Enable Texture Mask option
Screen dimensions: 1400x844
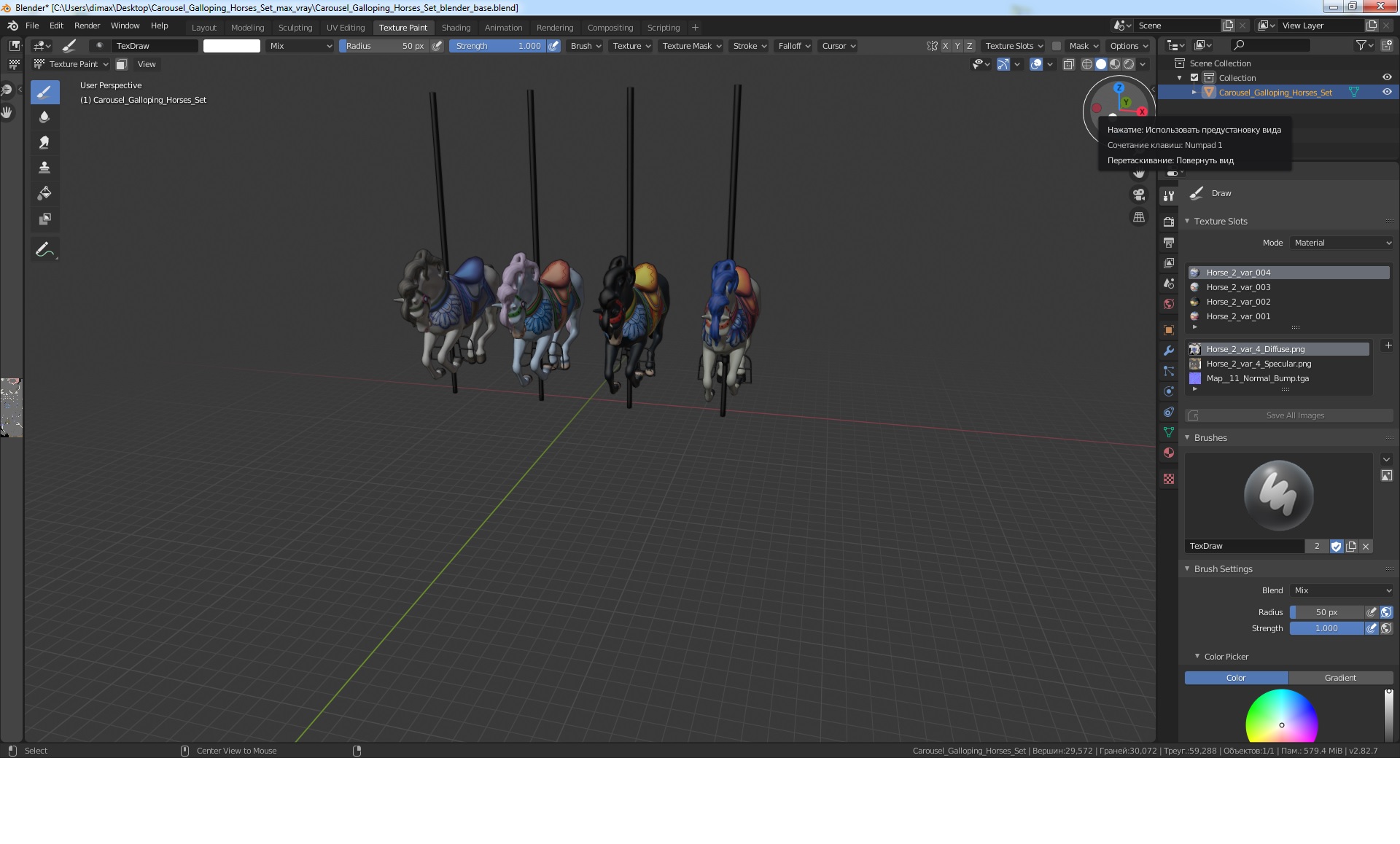(x=691, y=45)
